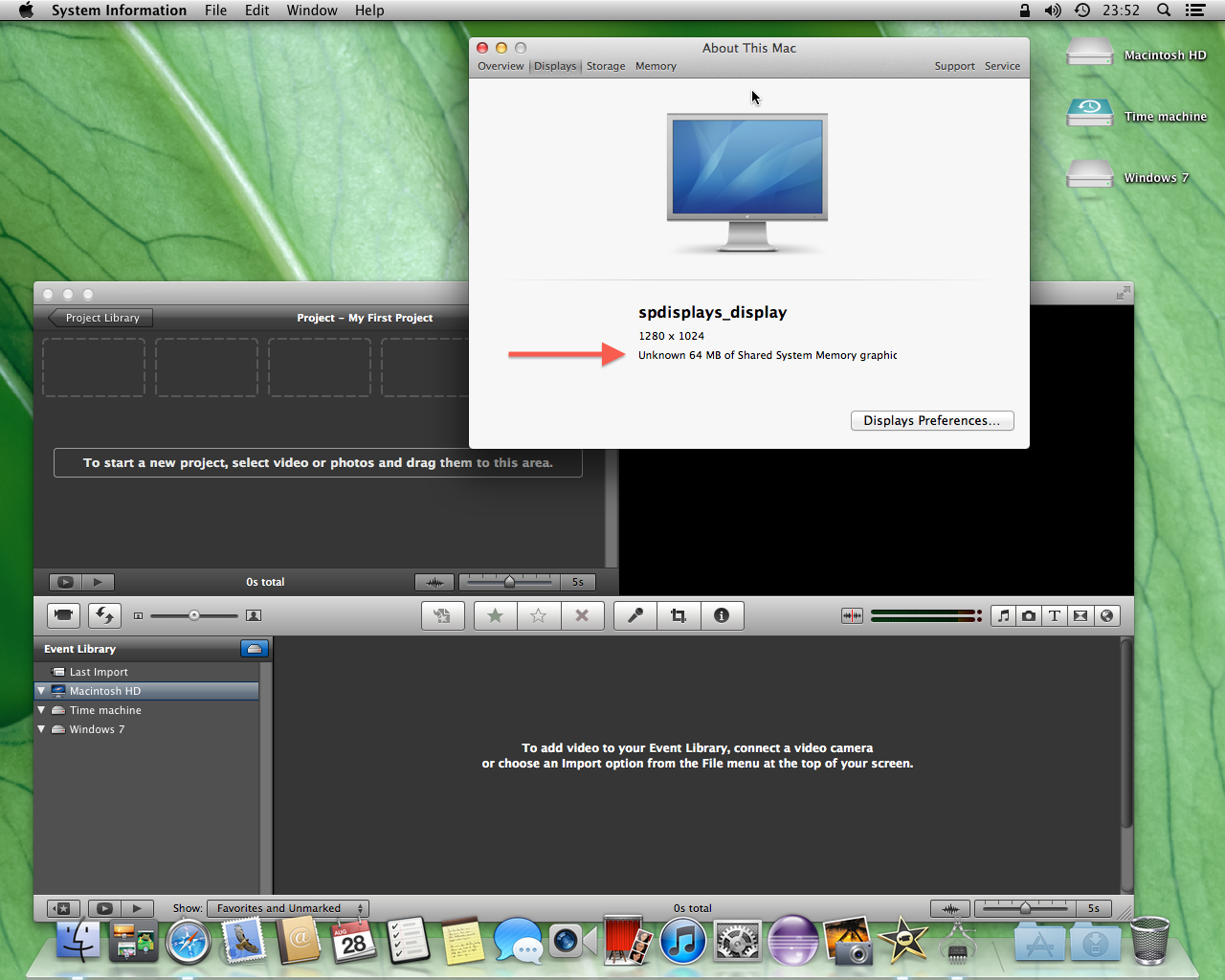Open the Help menu
Image resolution: width=1225 pixels, height=980 pixels.
point(369,11)
